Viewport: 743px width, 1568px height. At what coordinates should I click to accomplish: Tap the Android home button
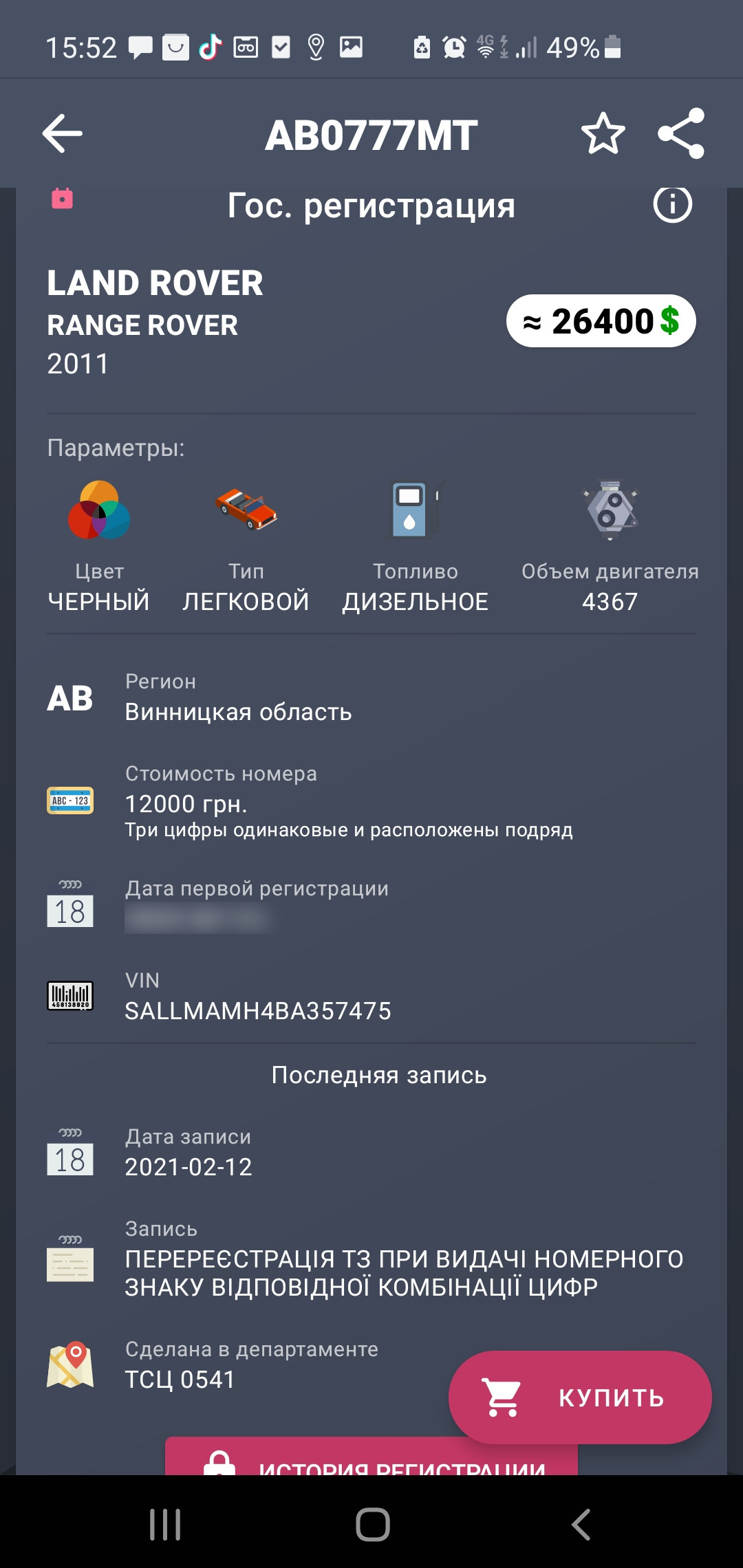(x=372, y=1525)
